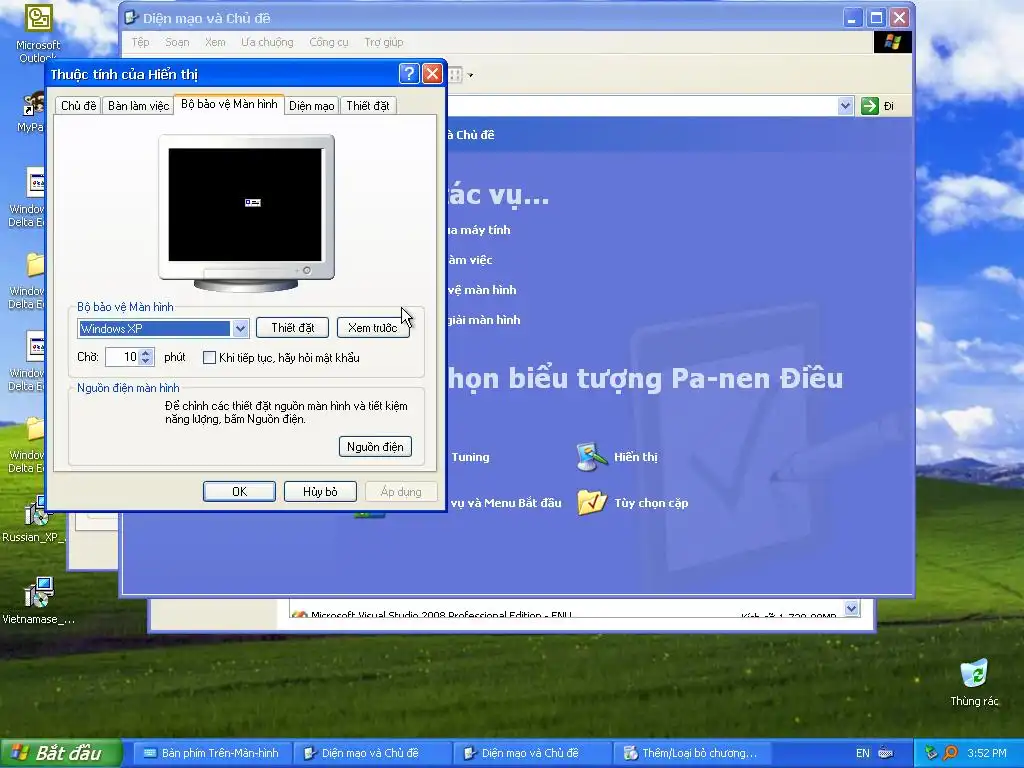The image size is (1024, 768).
Task: Click the Tuning link in control panel
Action: coord(470,457)
